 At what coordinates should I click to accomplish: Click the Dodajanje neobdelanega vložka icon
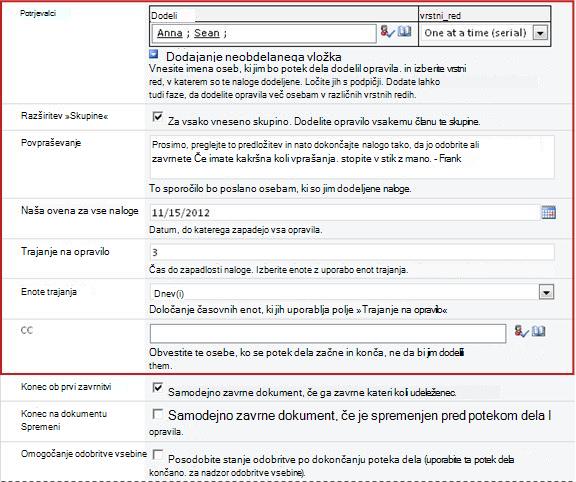(x=154, y=54)
